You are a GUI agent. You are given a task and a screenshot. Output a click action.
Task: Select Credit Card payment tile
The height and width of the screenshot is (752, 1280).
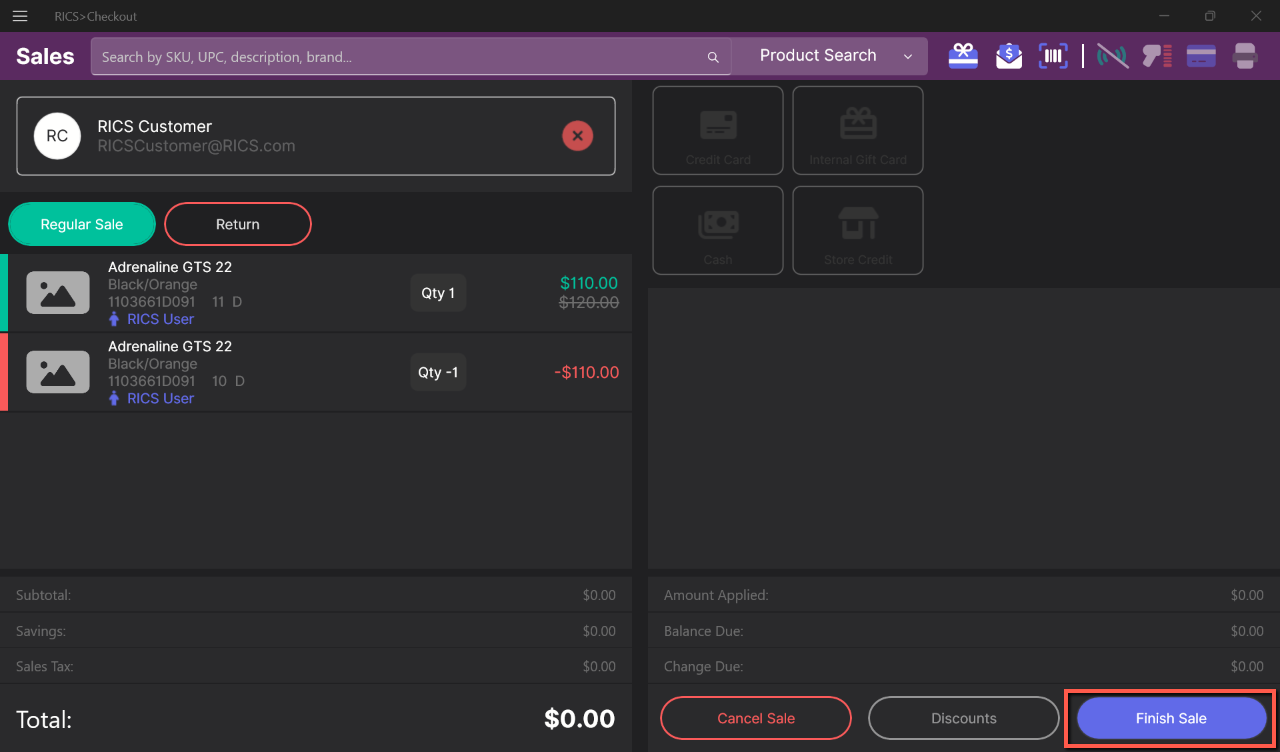click(718, 130)
